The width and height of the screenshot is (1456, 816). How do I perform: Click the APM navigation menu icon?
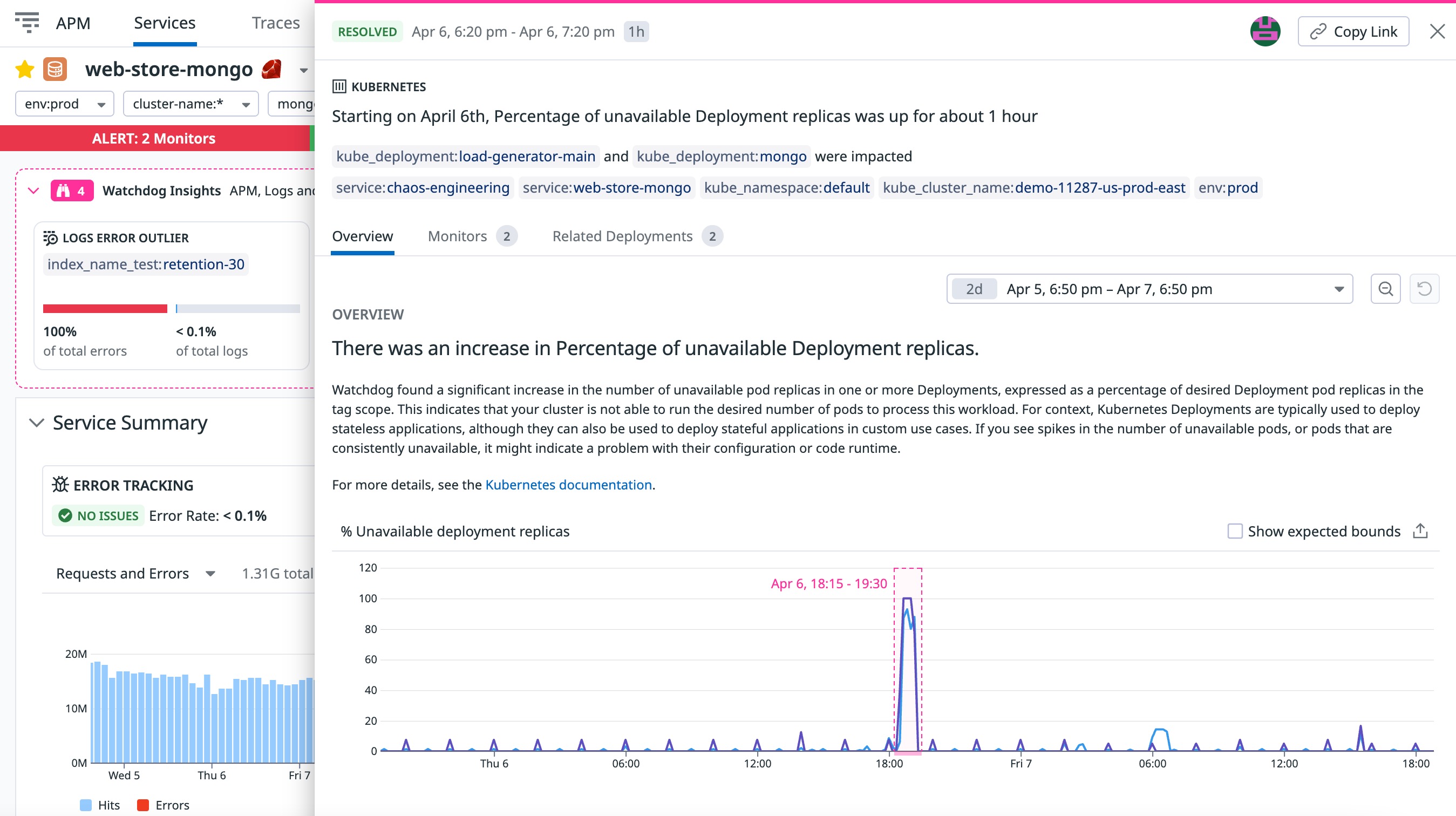pyautogui.click(x=26, y=23)
